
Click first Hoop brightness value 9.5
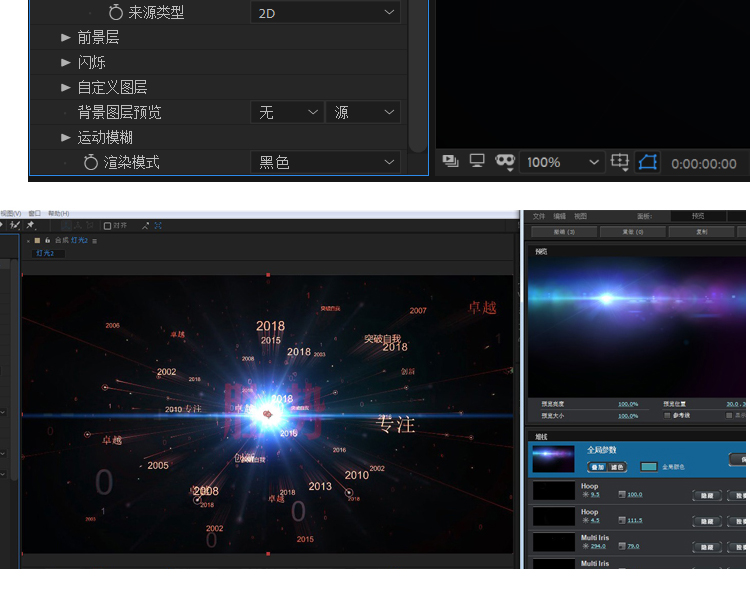(595, 494)
